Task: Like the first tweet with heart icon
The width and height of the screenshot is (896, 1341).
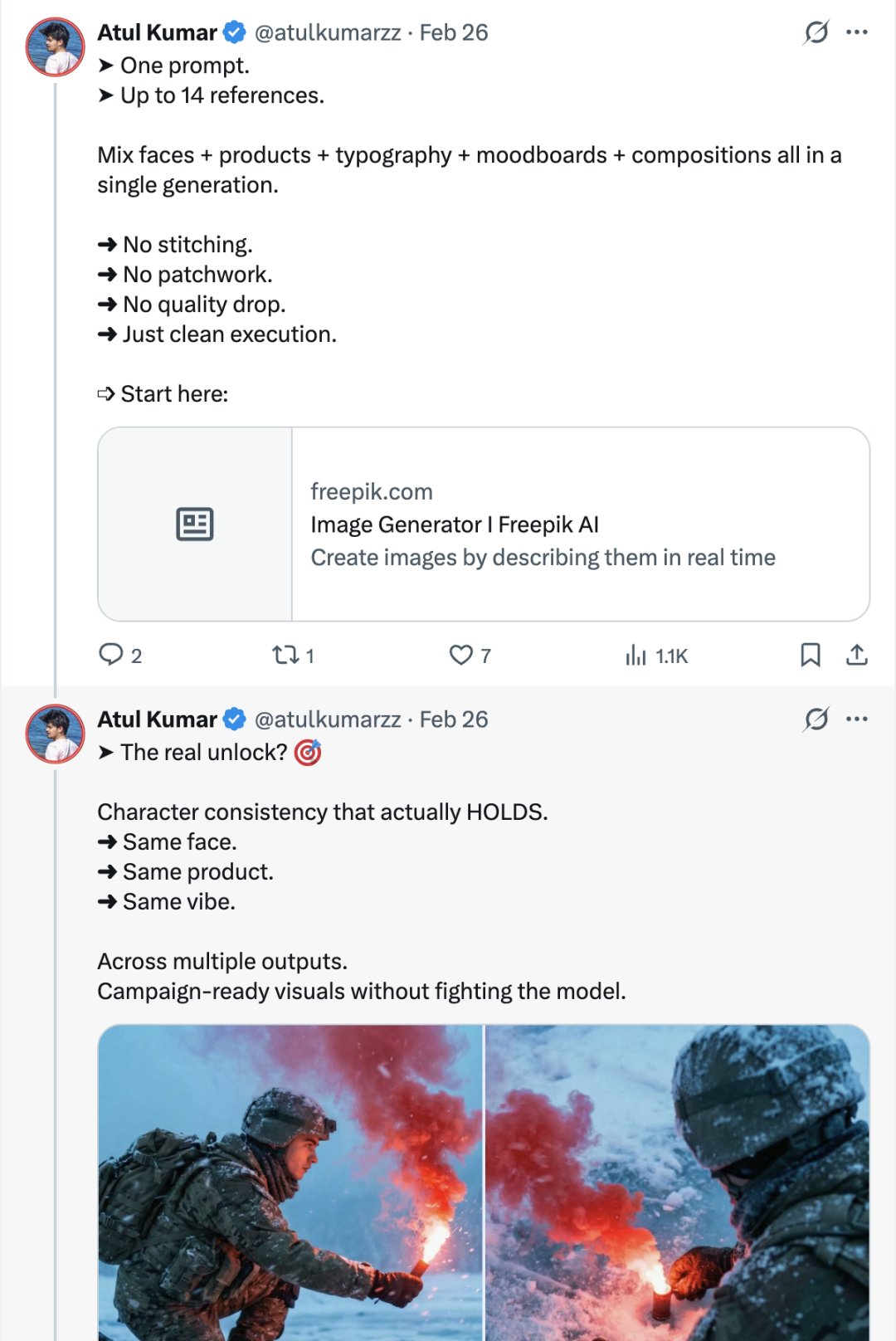Action: click(460, 655)
